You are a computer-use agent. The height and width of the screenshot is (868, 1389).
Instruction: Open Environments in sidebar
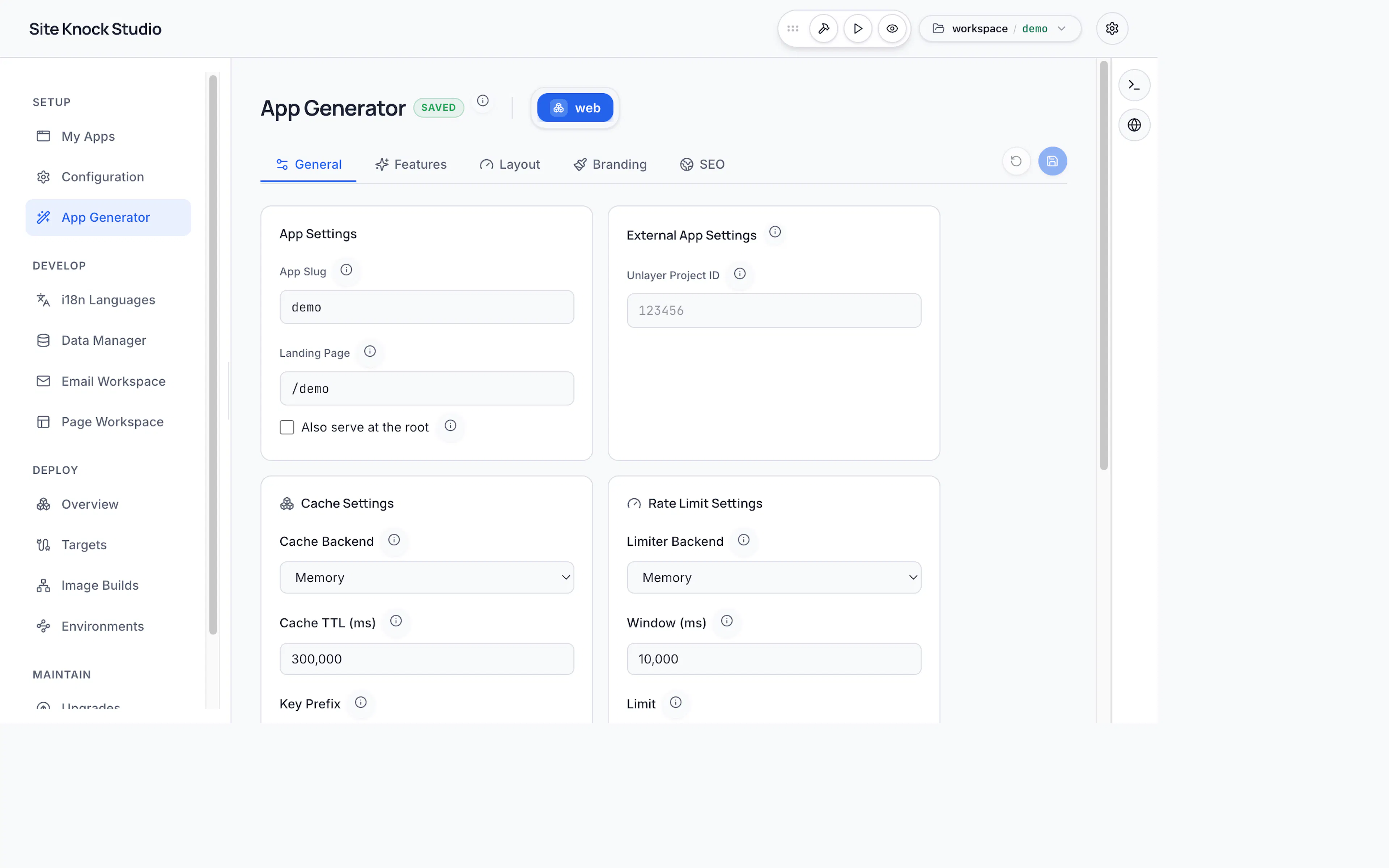click(108, 626)
